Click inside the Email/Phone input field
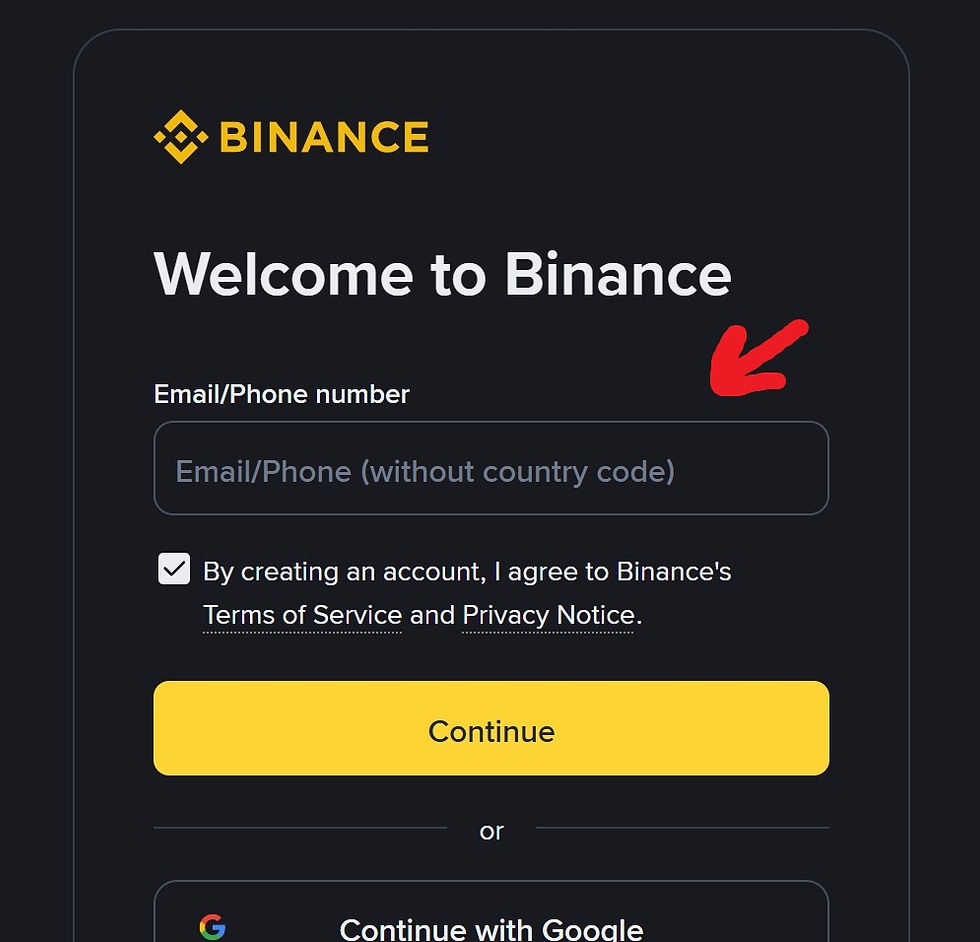 coord(491,469)
